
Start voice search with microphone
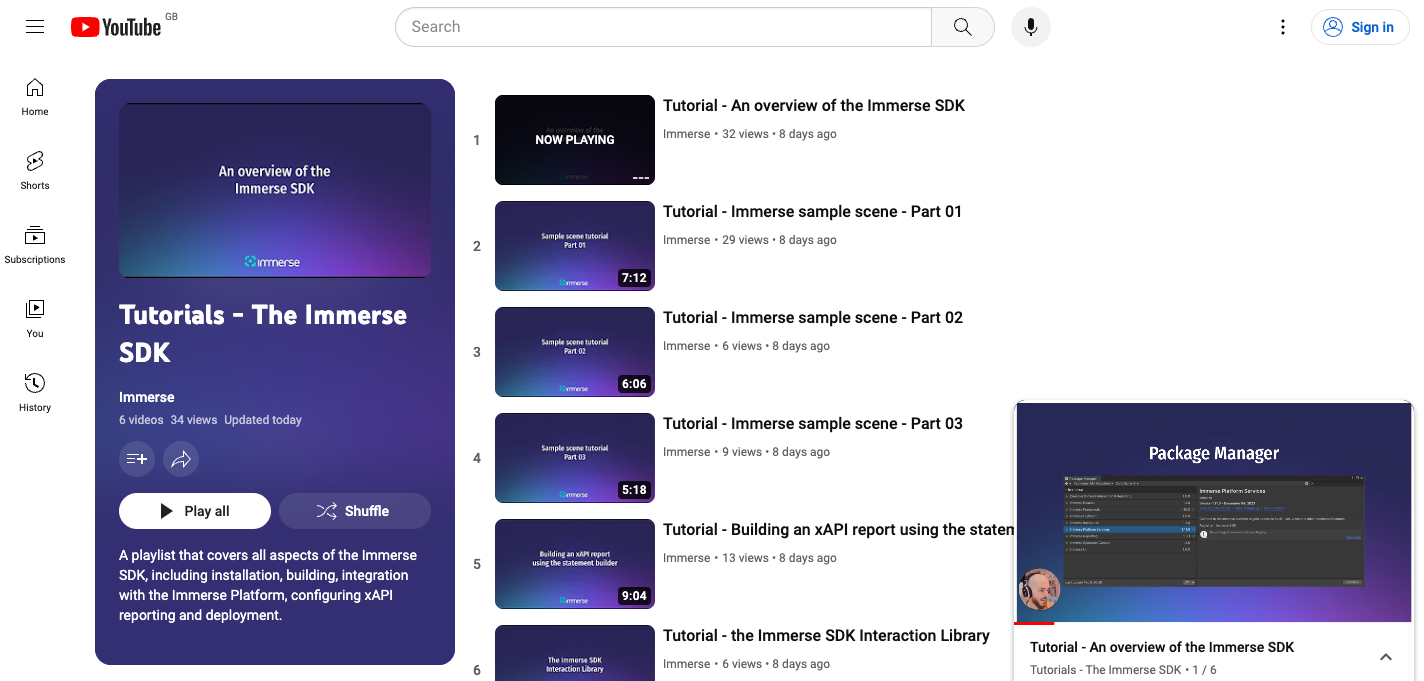point(1031,27)
